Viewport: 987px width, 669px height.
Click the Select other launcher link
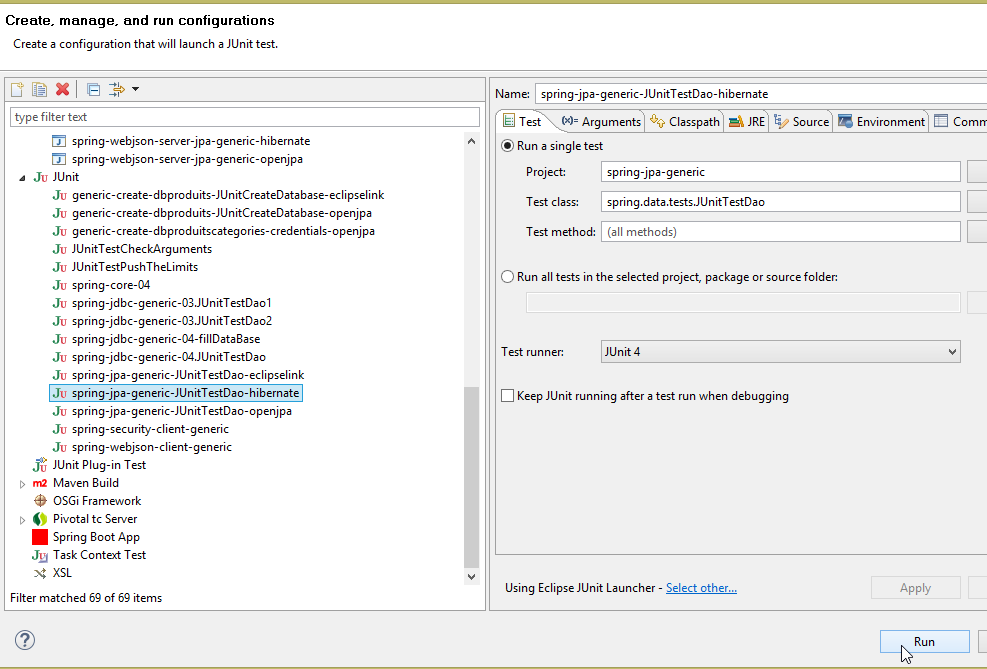(701, 588)
